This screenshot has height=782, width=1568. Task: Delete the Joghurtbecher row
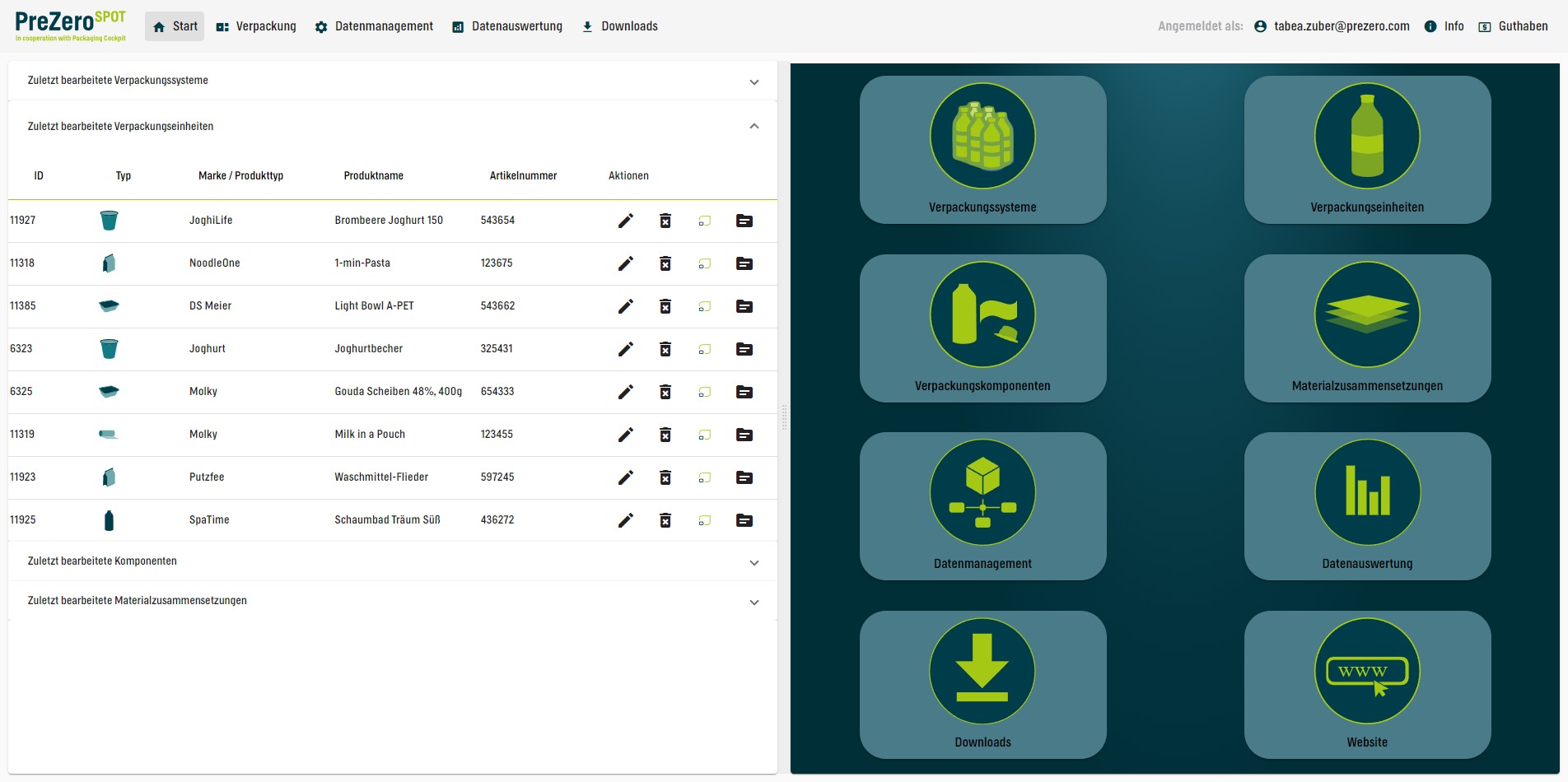pos(665,349)
